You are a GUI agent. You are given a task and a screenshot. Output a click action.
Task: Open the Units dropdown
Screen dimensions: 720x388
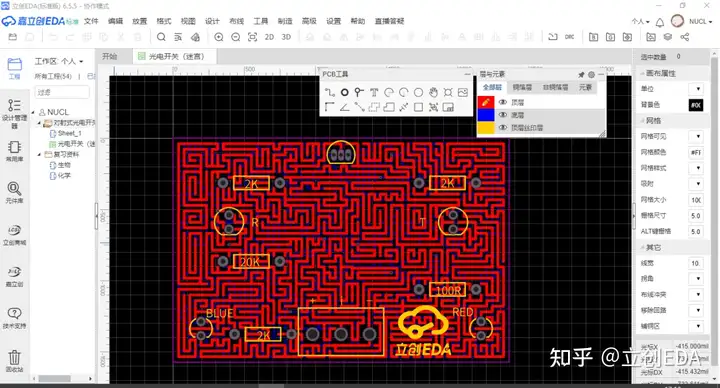(696, 89)
